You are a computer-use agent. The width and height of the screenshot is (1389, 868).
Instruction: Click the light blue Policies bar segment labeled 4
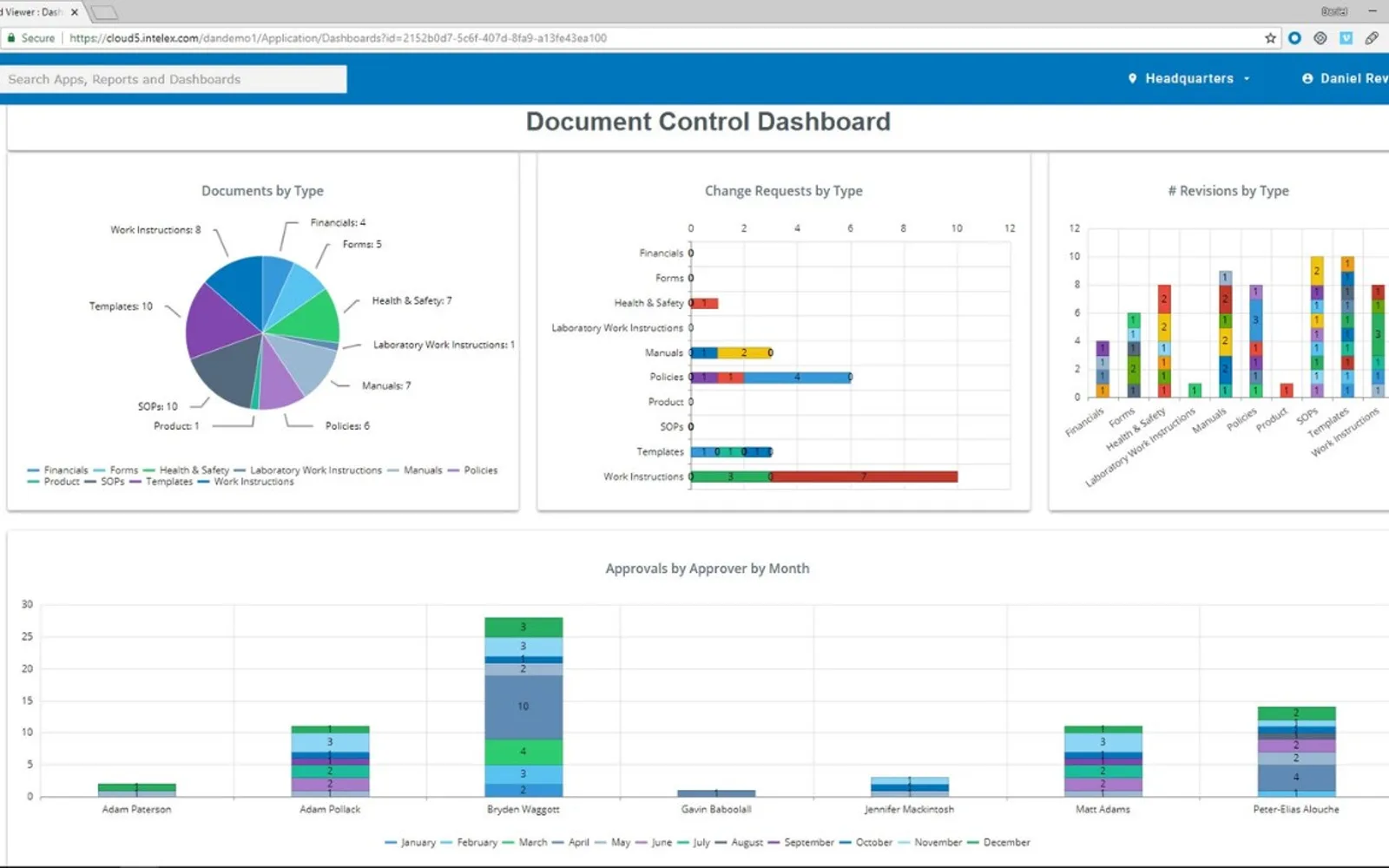point(797,378)
